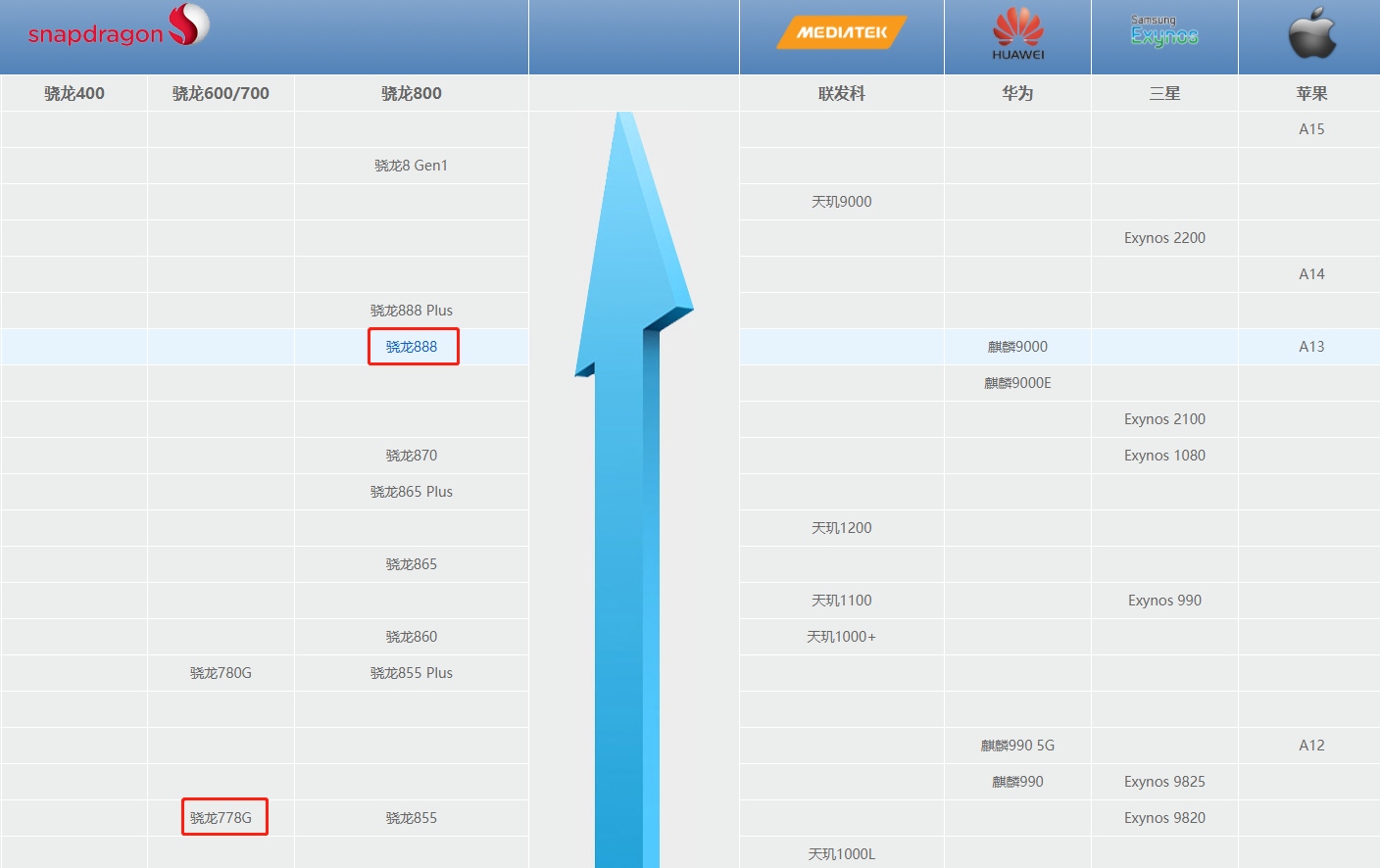
Task: Select the 联发科 column header
Action: click(842, 93)
